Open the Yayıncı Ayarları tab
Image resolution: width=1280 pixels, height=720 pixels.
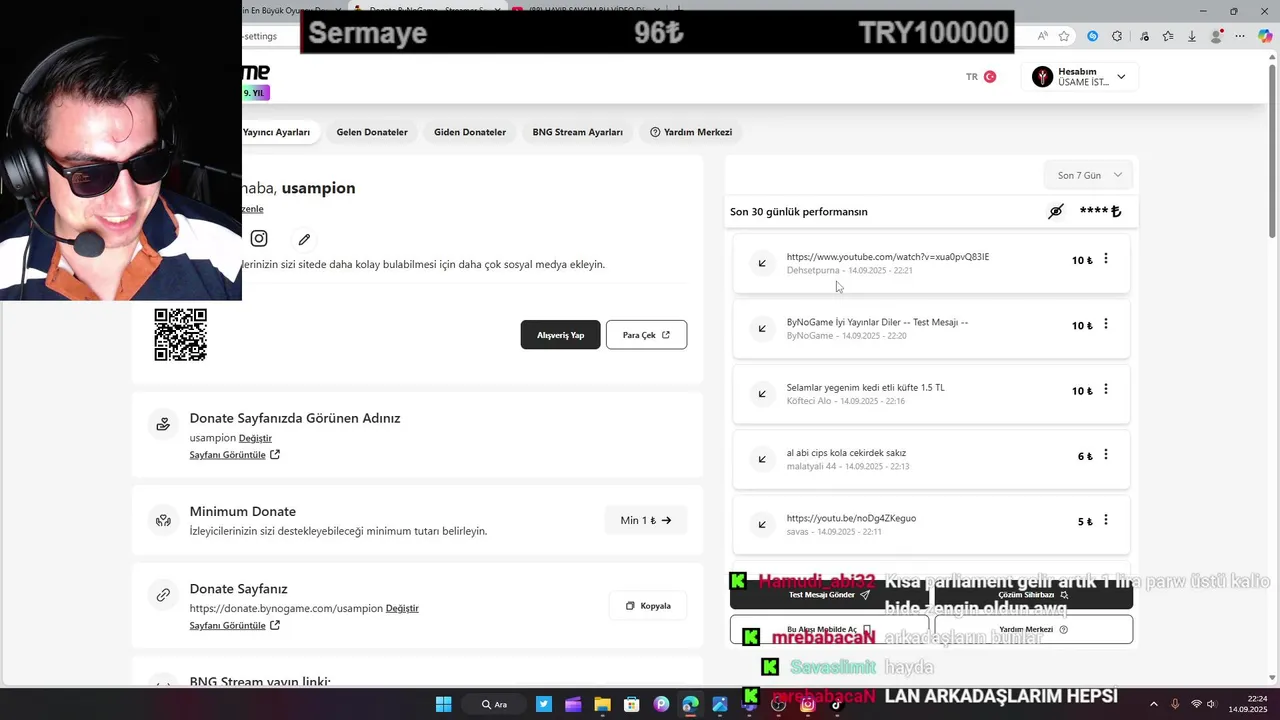tap(276, 132)
